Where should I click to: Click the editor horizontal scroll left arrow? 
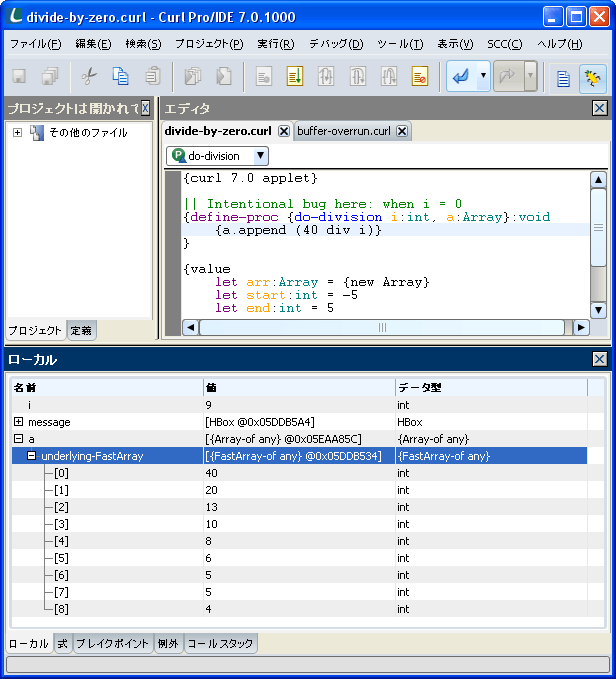(x=190, y=327)
